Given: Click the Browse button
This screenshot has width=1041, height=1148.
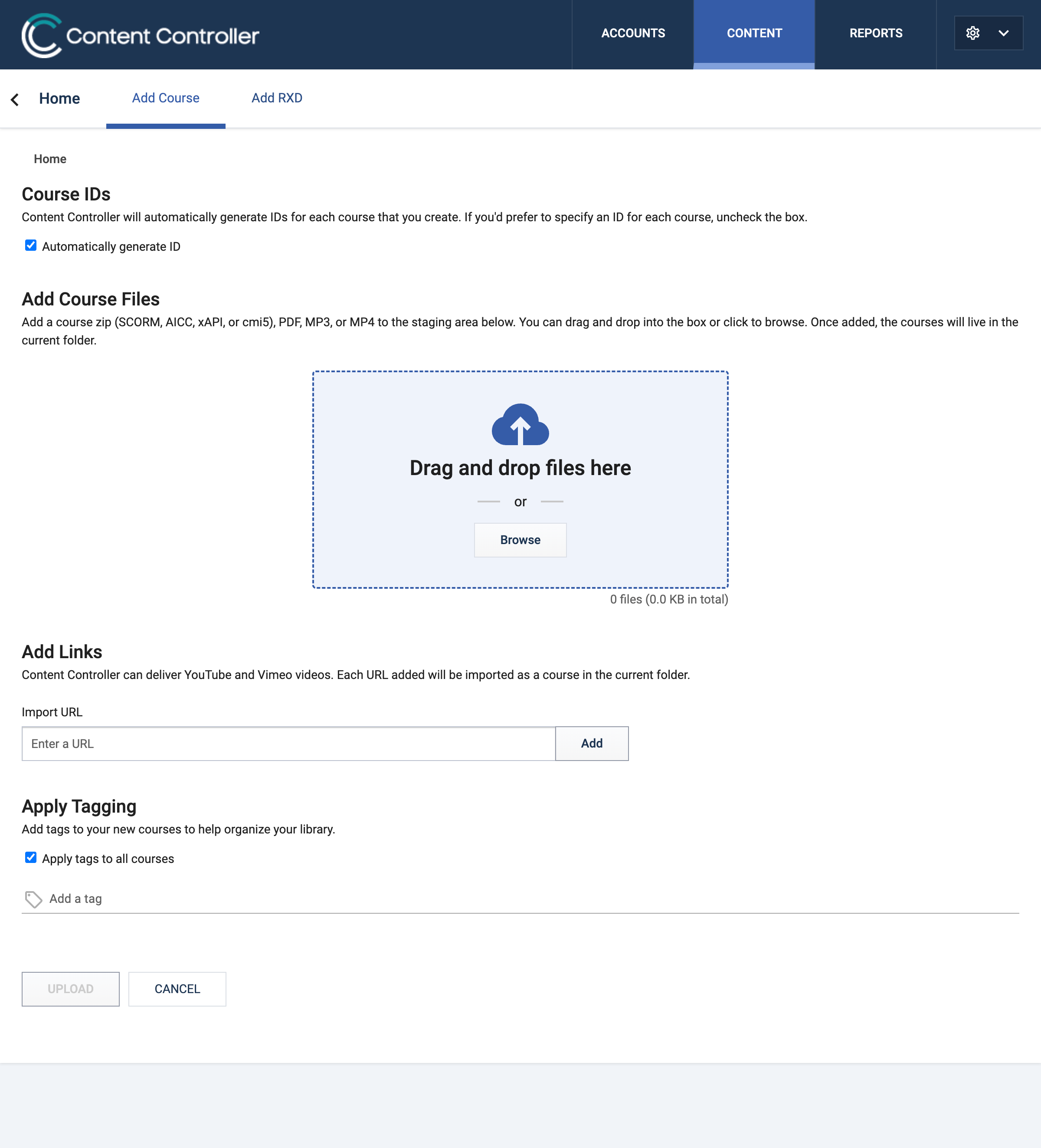Looking at the screenshot, I should 520,540.
